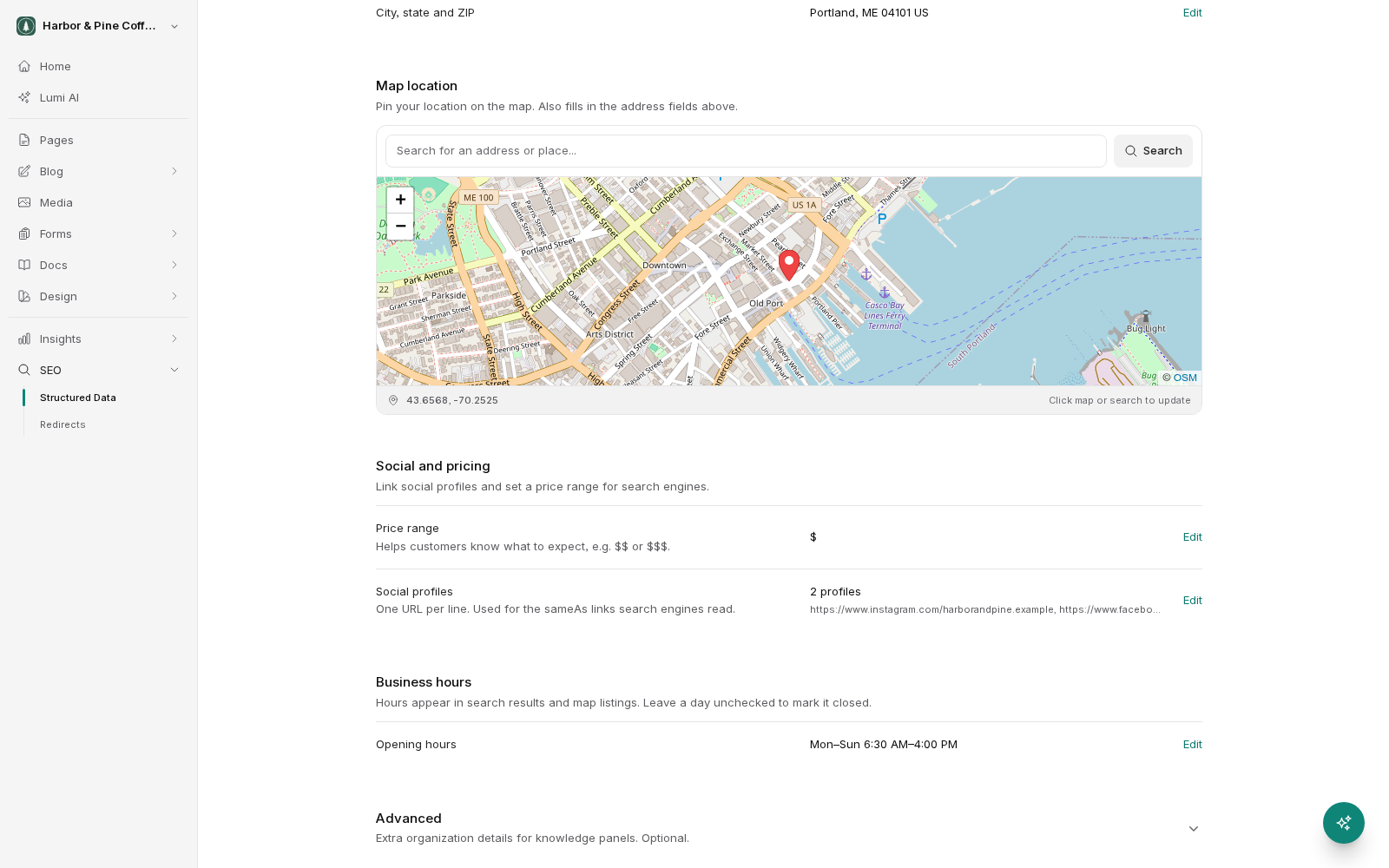Viewport: 1389px width, 868px height.
Task: Edit the Opening hours setting
Action: point(1193,744)
